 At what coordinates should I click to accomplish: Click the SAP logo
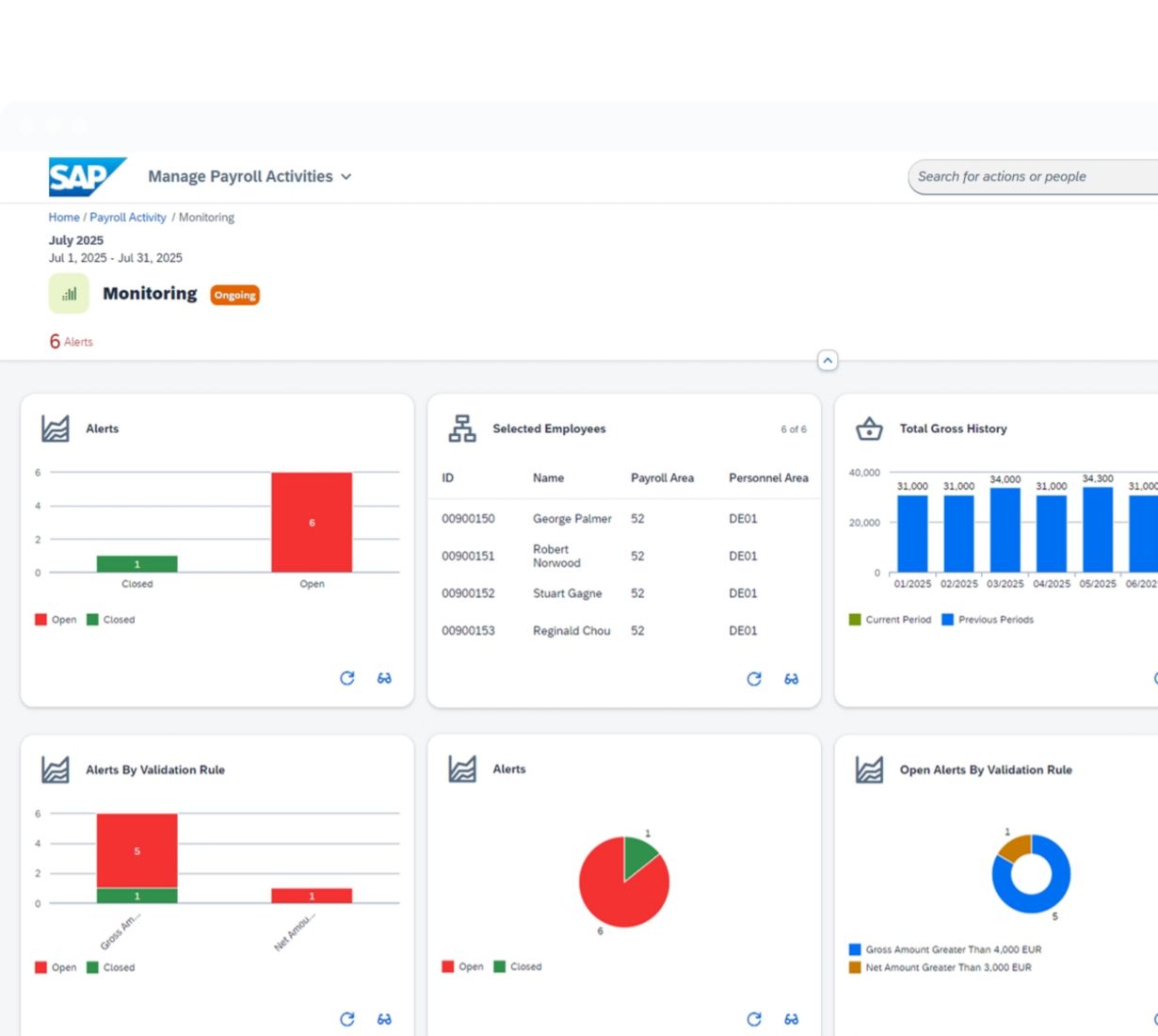pos(86,177)
